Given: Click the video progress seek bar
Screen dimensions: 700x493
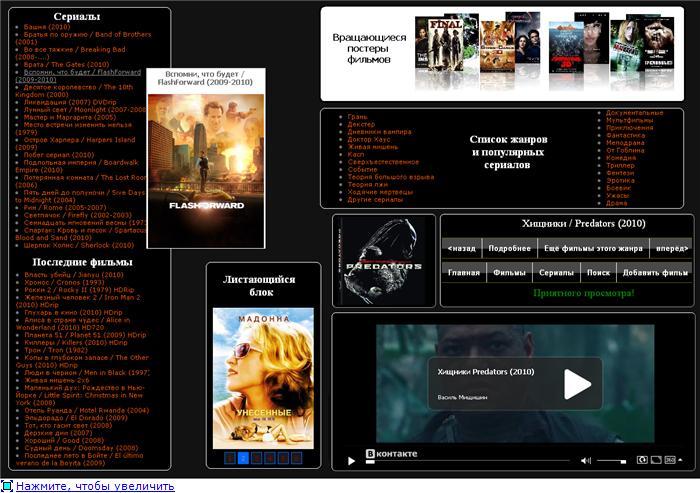Looking at the screenshot, I should (x=467, y=461).
